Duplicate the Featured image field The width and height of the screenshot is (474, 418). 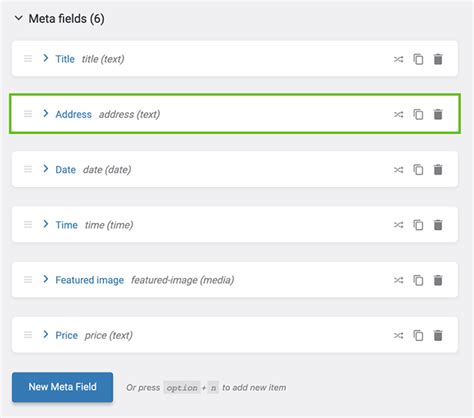[418, 280]
